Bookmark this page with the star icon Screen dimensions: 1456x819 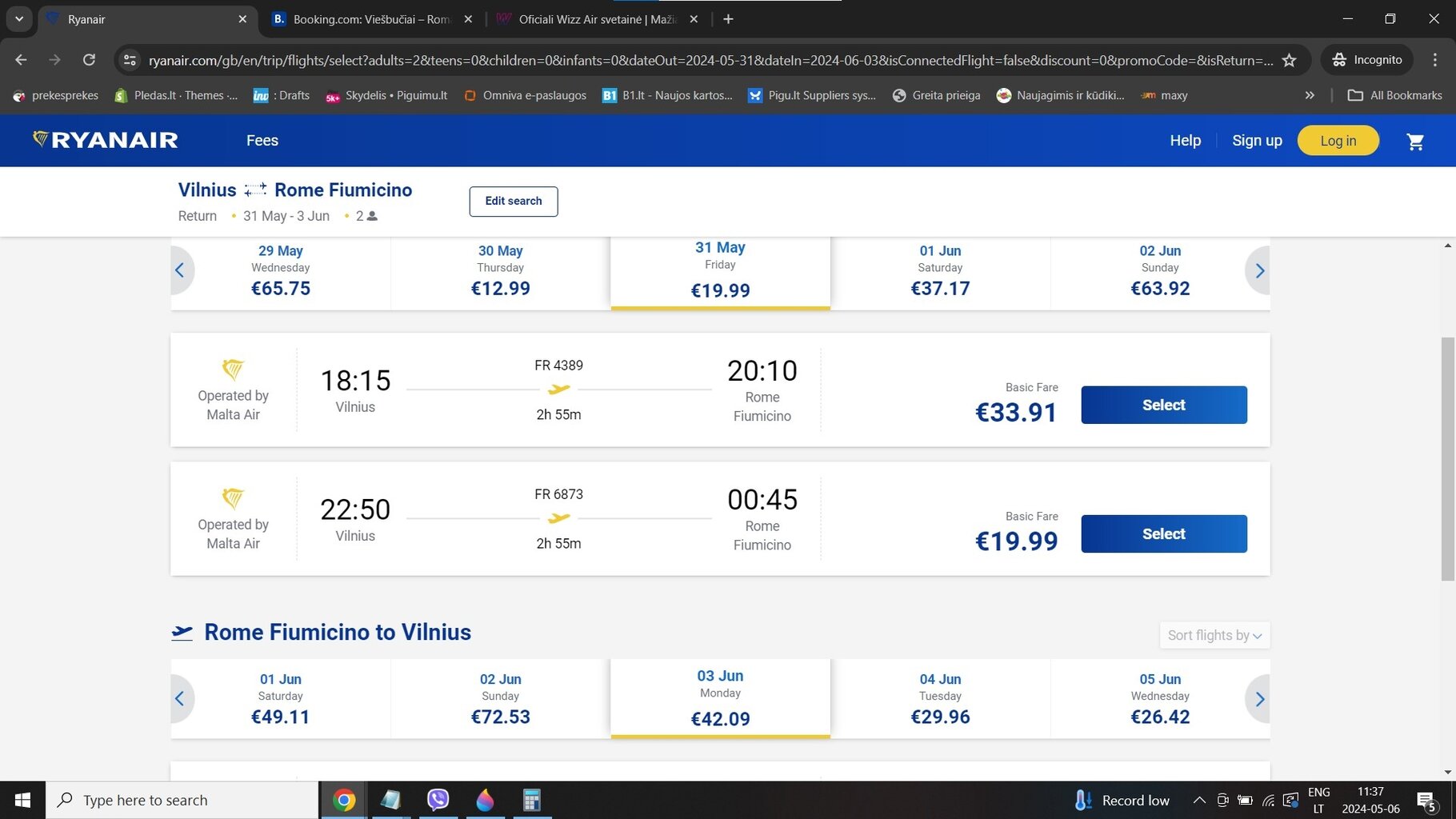coord(1289,60)
